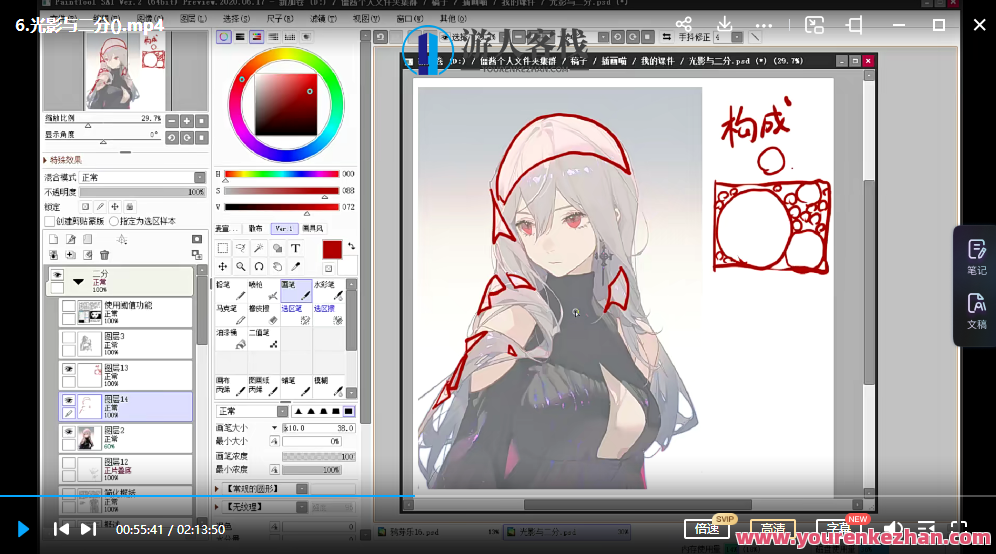The height and width of the screenshot is (554, 996).
Task: Choose the 水彩笔 watercolor brush
Action: pos(328,290)
